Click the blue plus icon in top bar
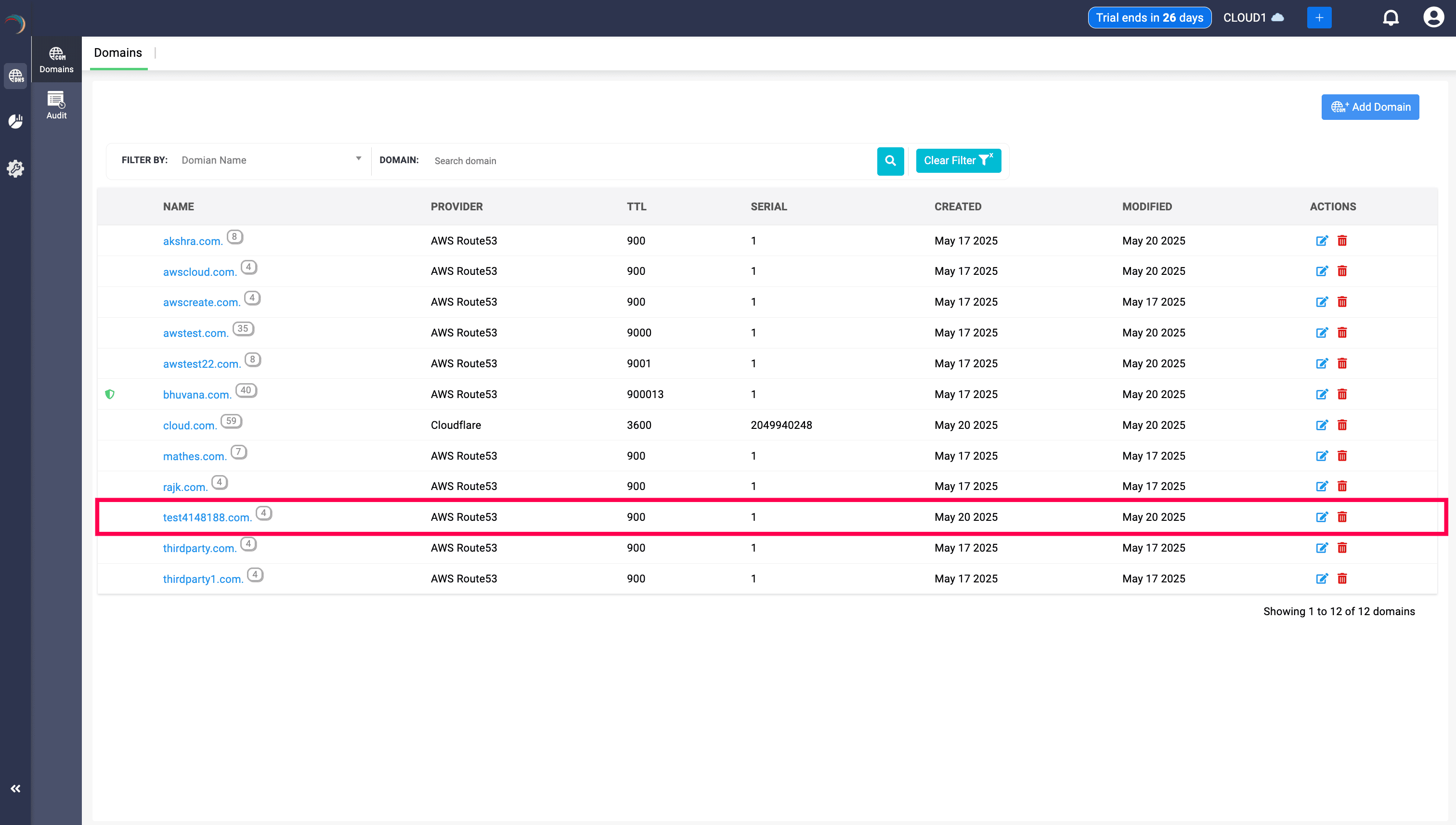 coord(1319,17)
